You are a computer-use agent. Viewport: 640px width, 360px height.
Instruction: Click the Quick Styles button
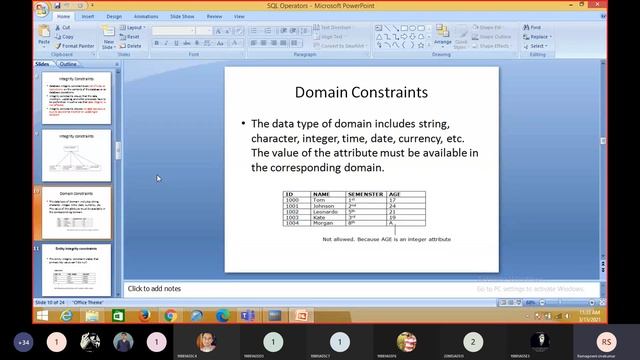click(461, 36)
